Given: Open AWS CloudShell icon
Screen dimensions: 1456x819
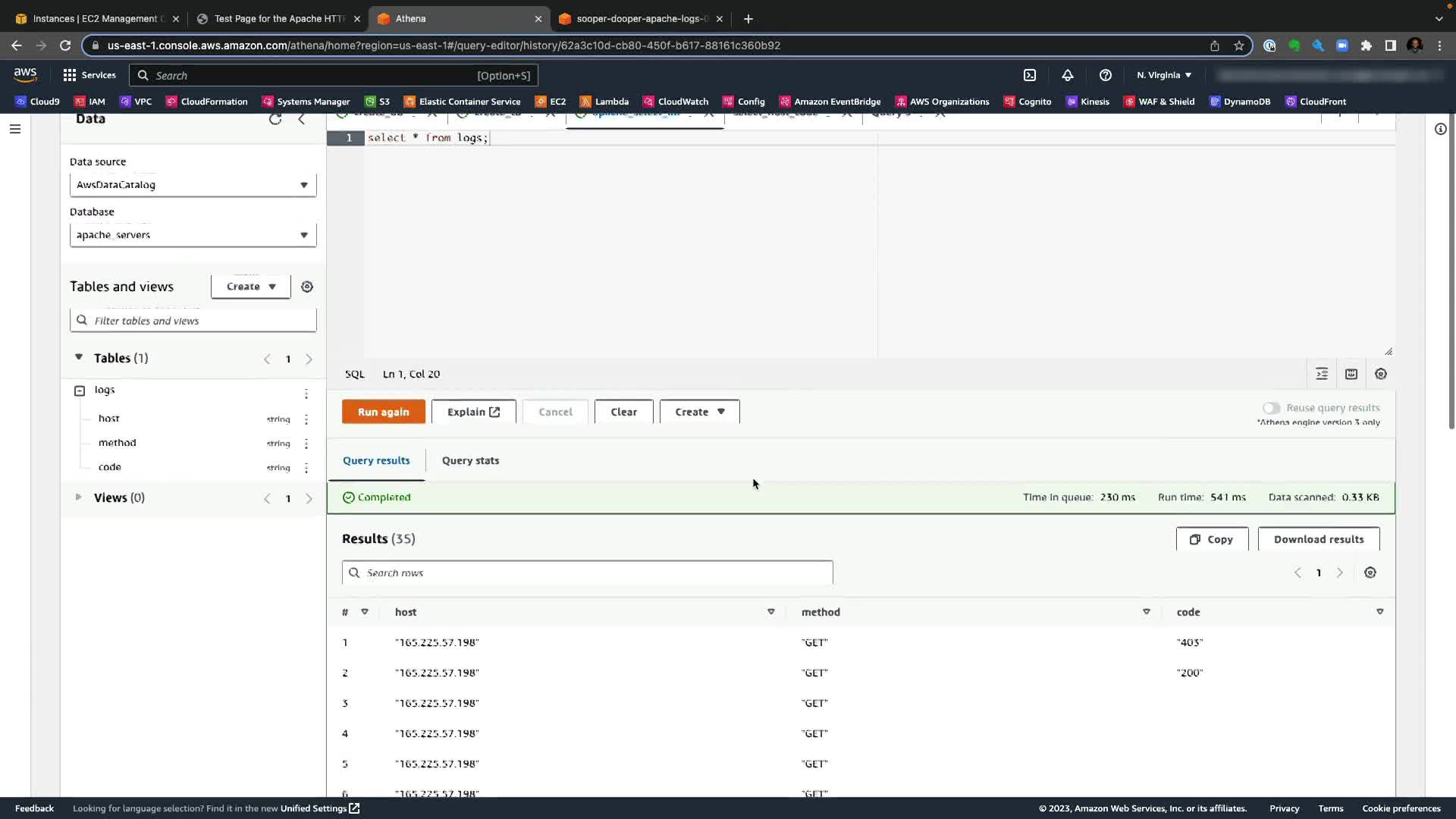Looking at the screenshot, I should (x=1030, y=75).
